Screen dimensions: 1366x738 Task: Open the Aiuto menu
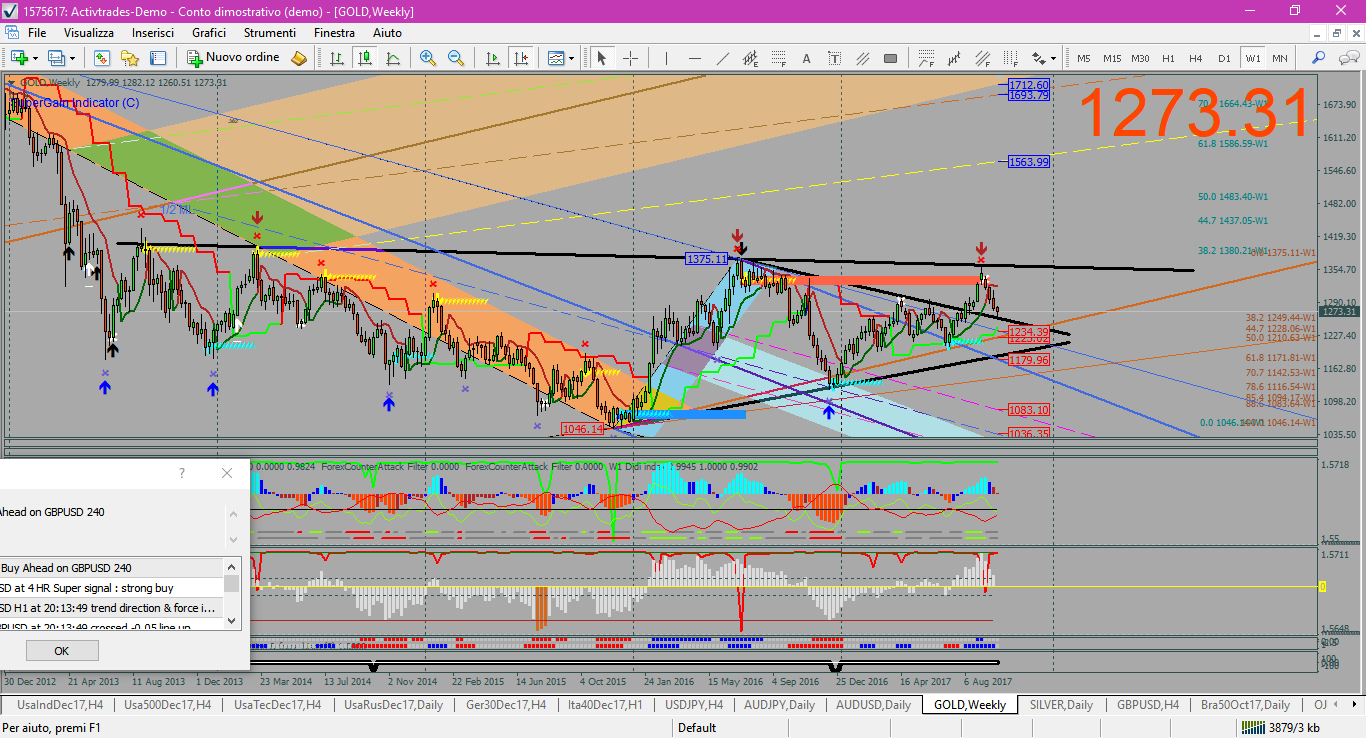pos(387,33)
